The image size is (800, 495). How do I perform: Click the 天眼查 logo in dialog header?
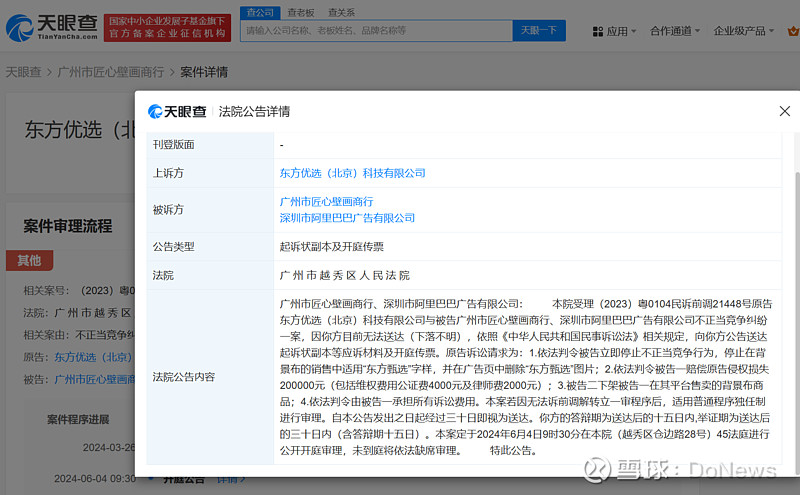(x=177, y=111)
